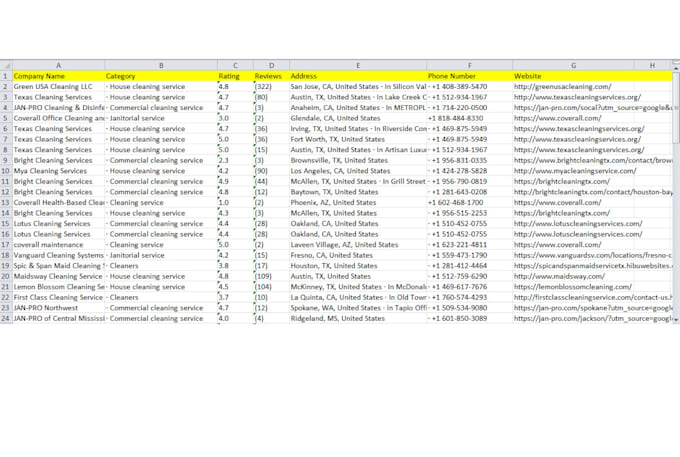This screenshot has height=457, width=680.
Task: Click the Category header cell
Action: click(161, 76)
